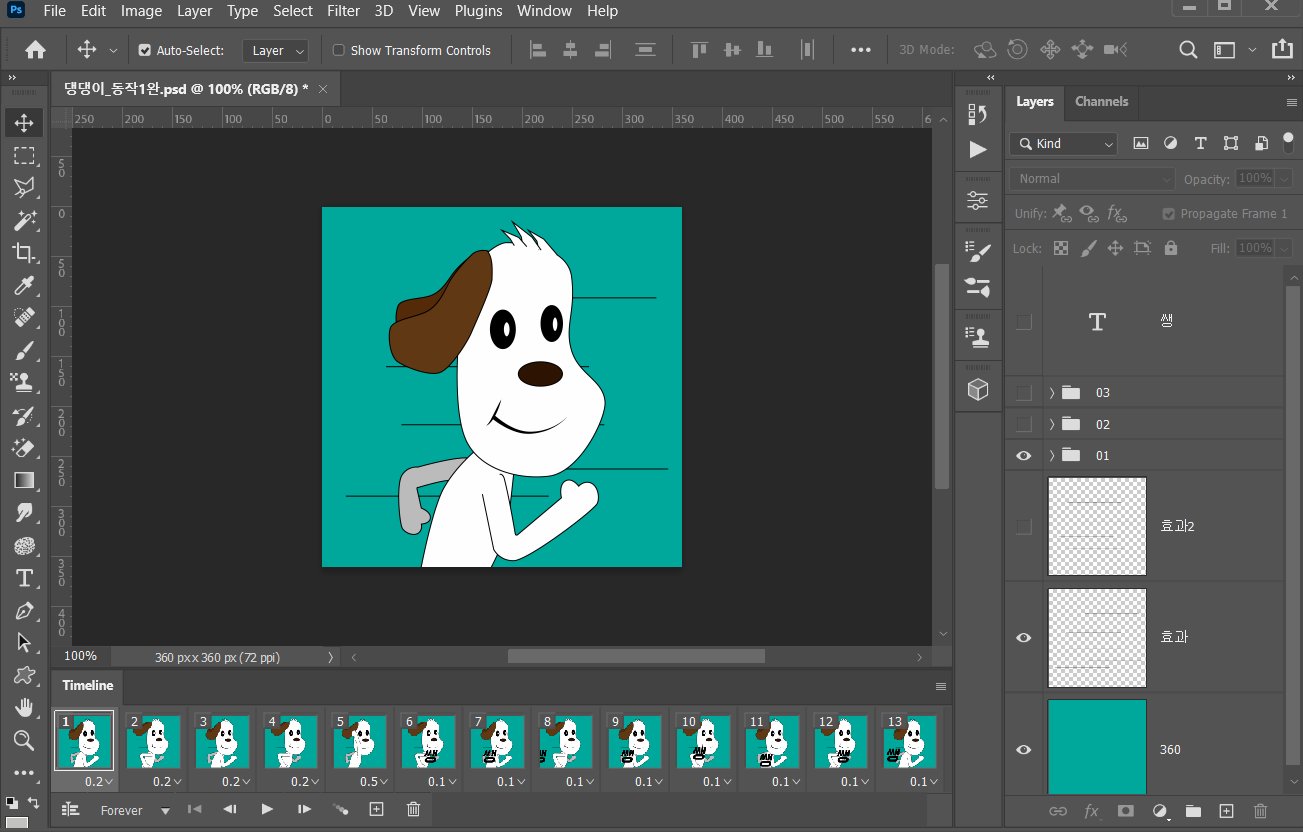Switch to the Channels tab
The height and width of the screenshot is (832, 1303).
(x=1101, y=102)
